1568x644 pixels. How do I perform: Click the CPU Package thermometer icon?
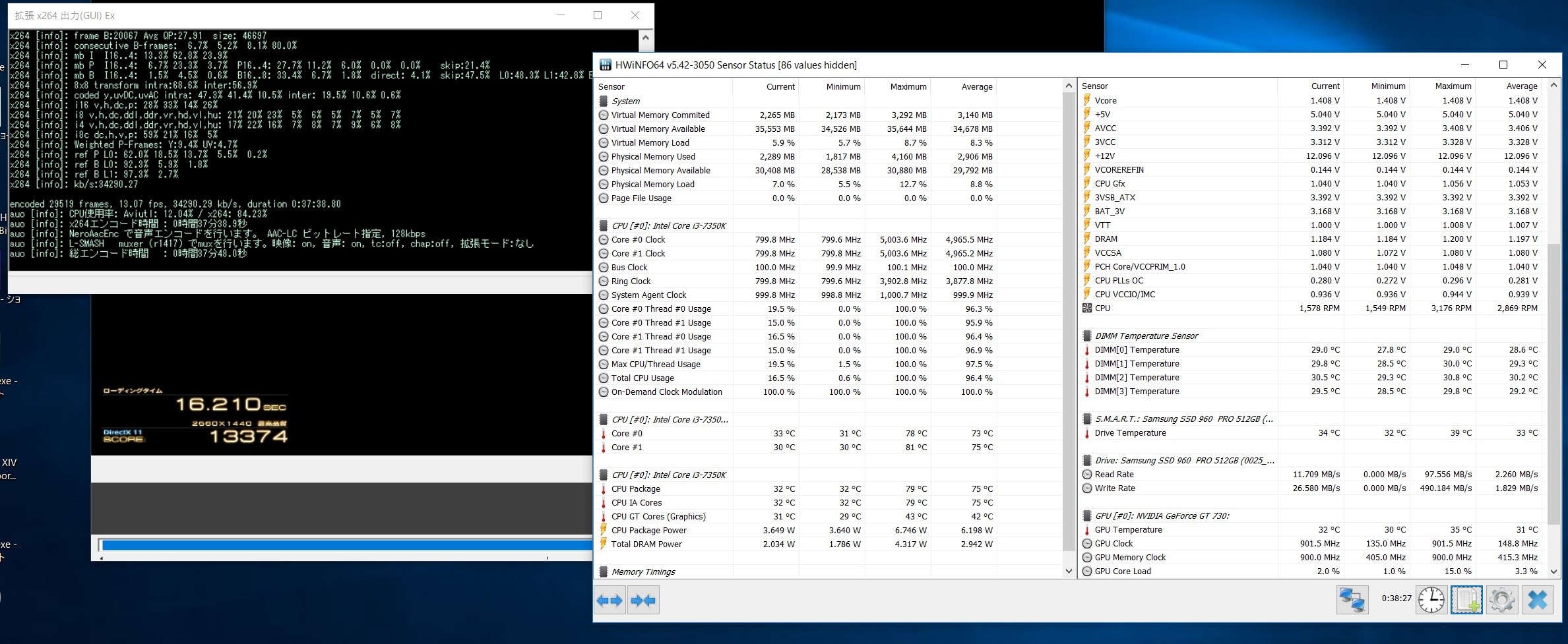603,488
